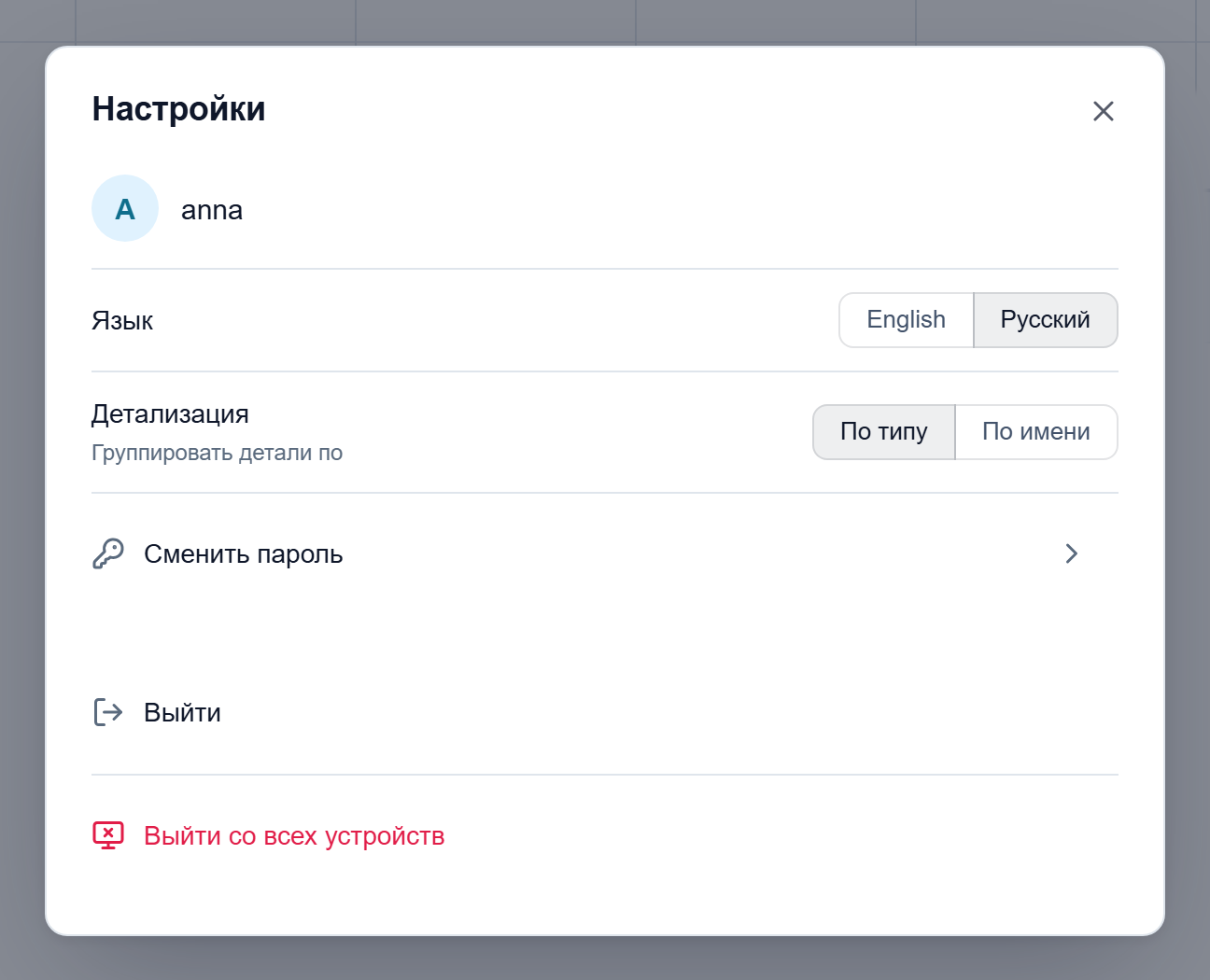Choose the По имени grouping option
The height and width of the screenshot is (980, 1210).
tap(1036, 432)
